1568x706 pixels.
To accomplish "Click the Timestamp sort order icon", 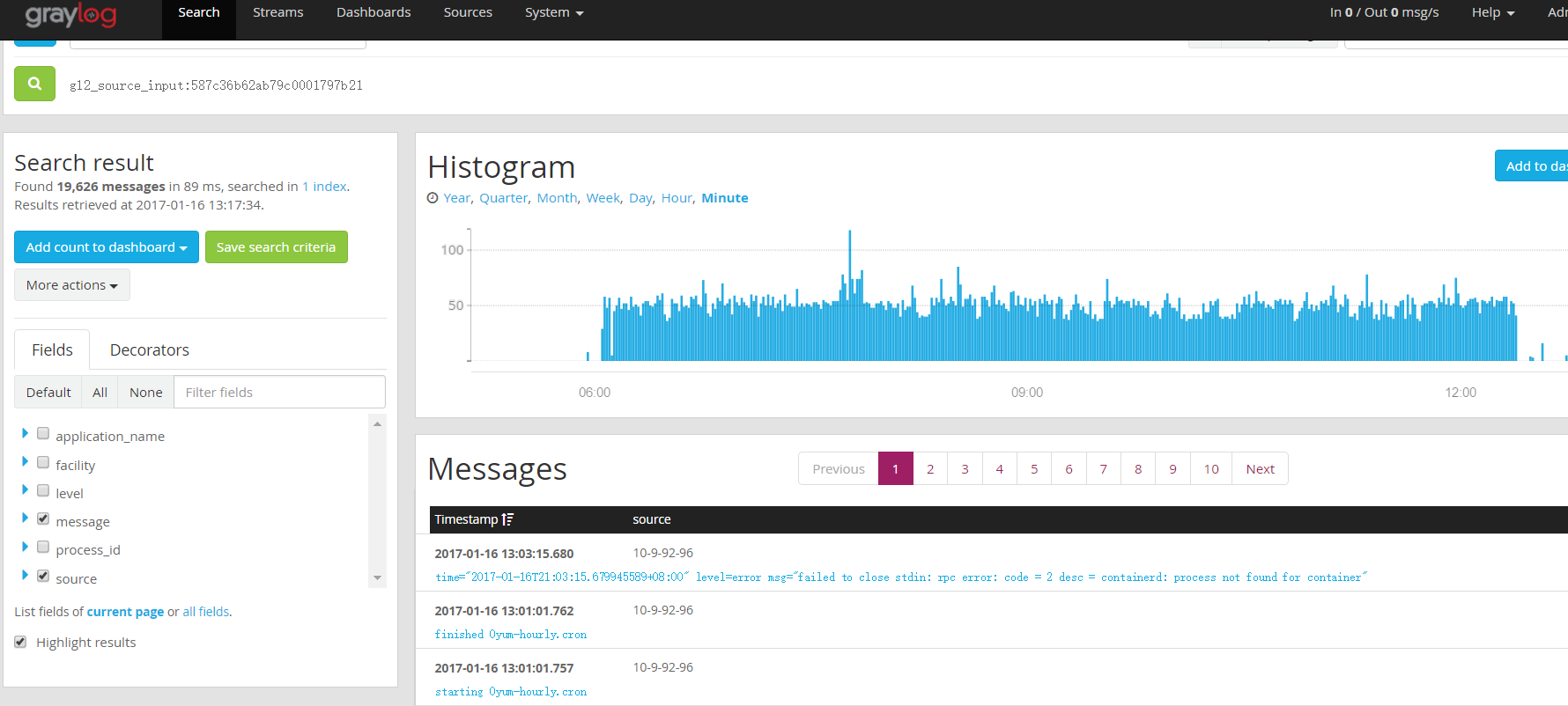I will coord(507,519).
